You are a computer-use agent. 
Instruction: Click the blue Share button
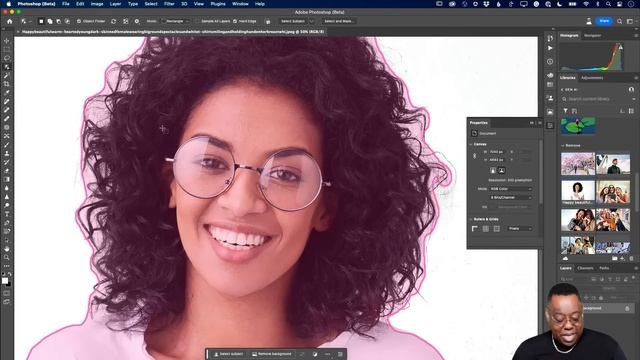(x=604, y=21)
